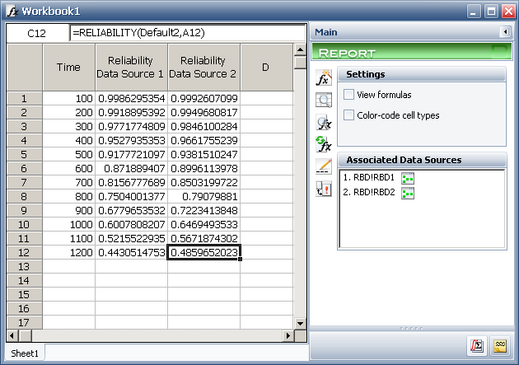Collapse the Main panel arrow
Viewport: 519px width, 365px height.
click(x=505, y=32)
